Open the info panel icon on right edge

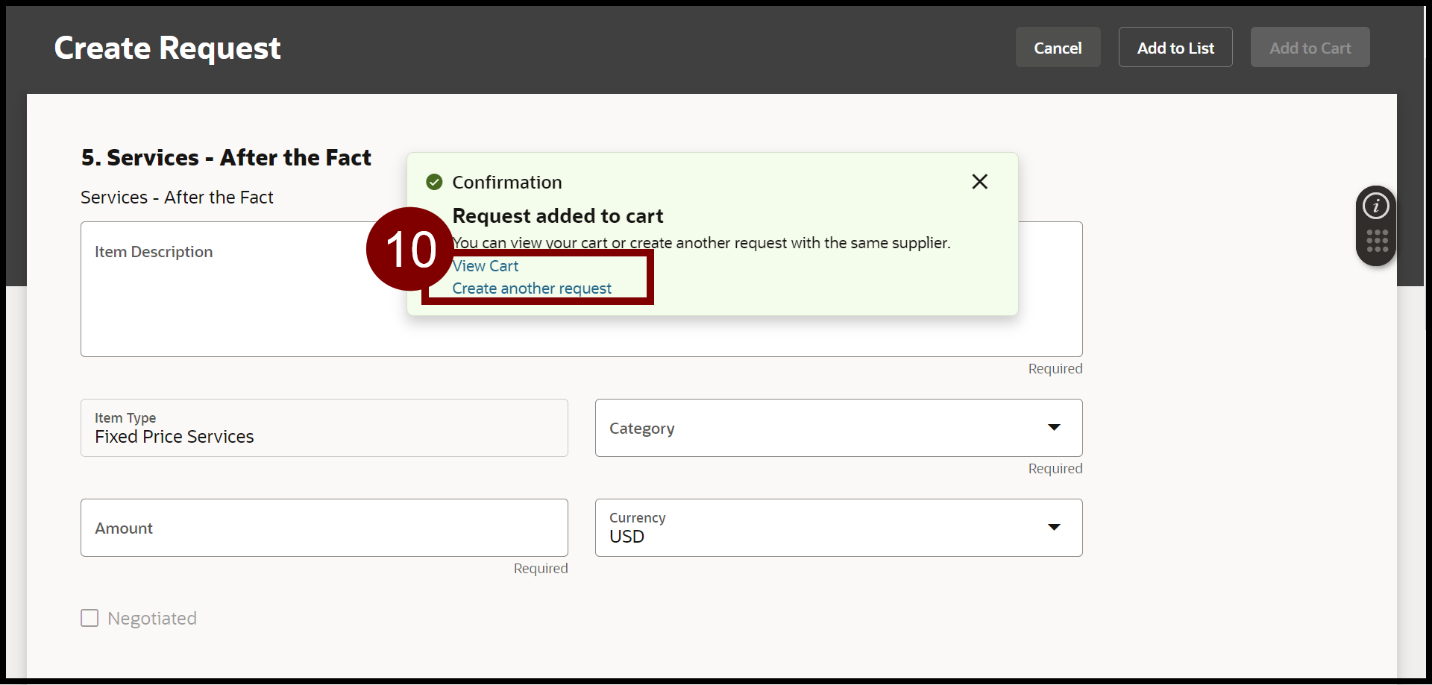click(1377, 206)
